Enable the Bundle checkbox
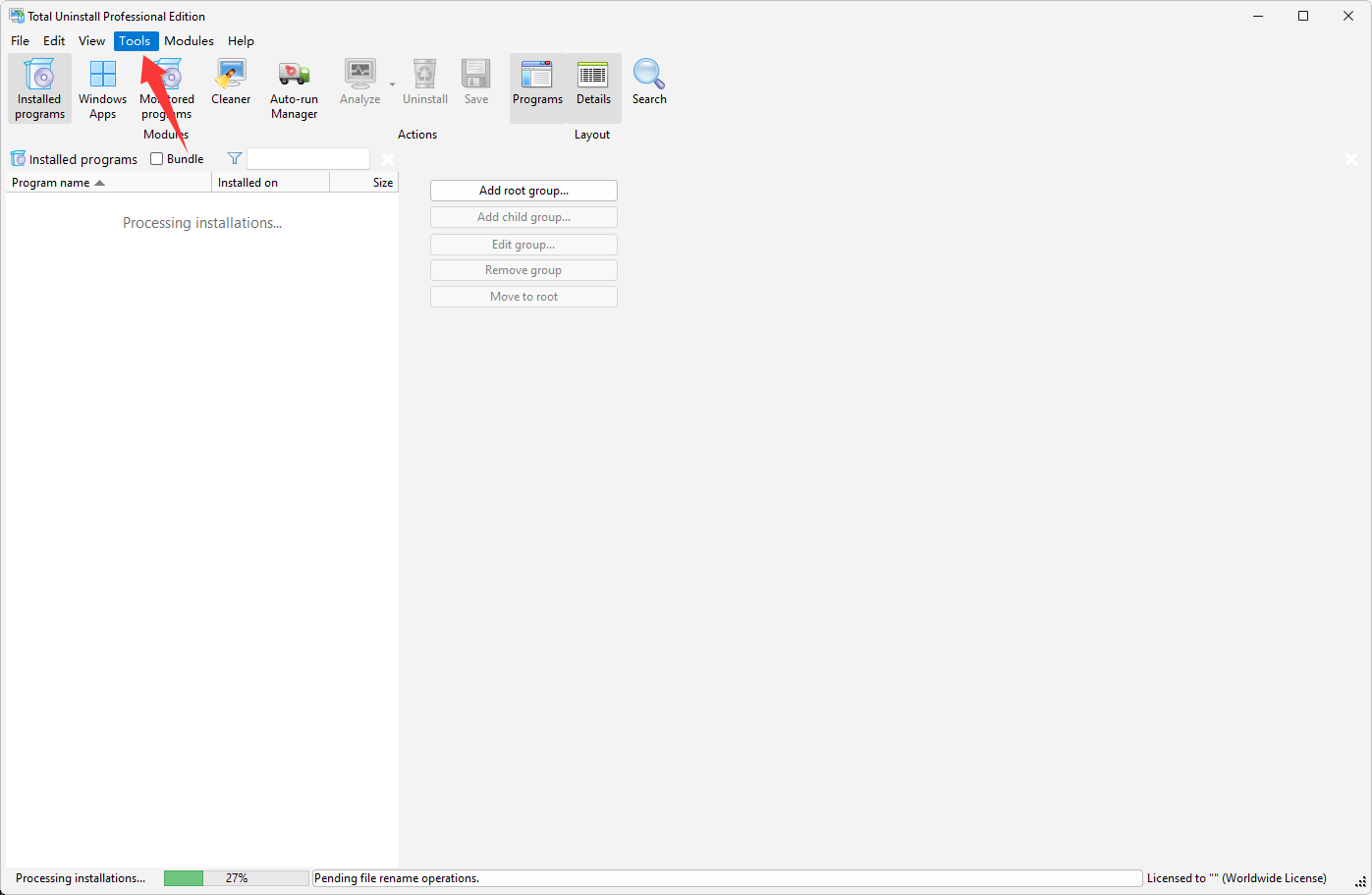The image size is (1372, 895). 156,158
